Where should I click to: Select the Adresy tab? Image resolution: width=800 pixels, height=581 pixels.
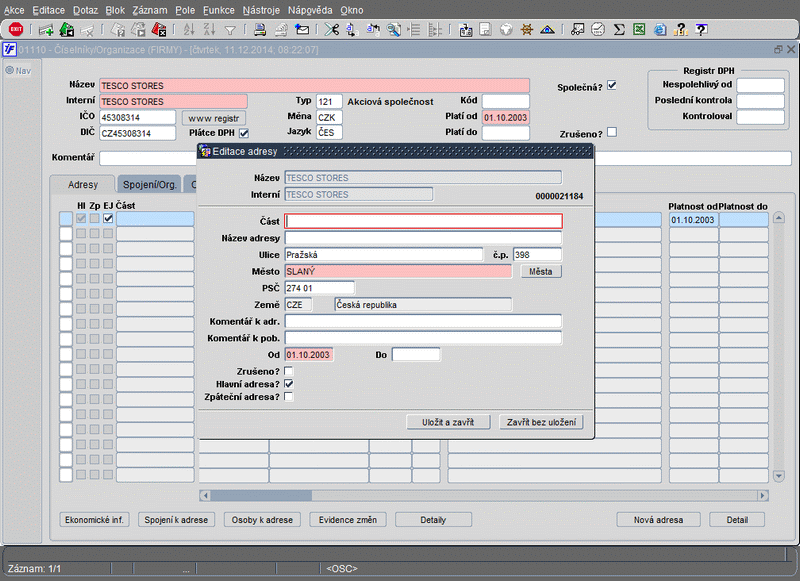coord(83,185)
